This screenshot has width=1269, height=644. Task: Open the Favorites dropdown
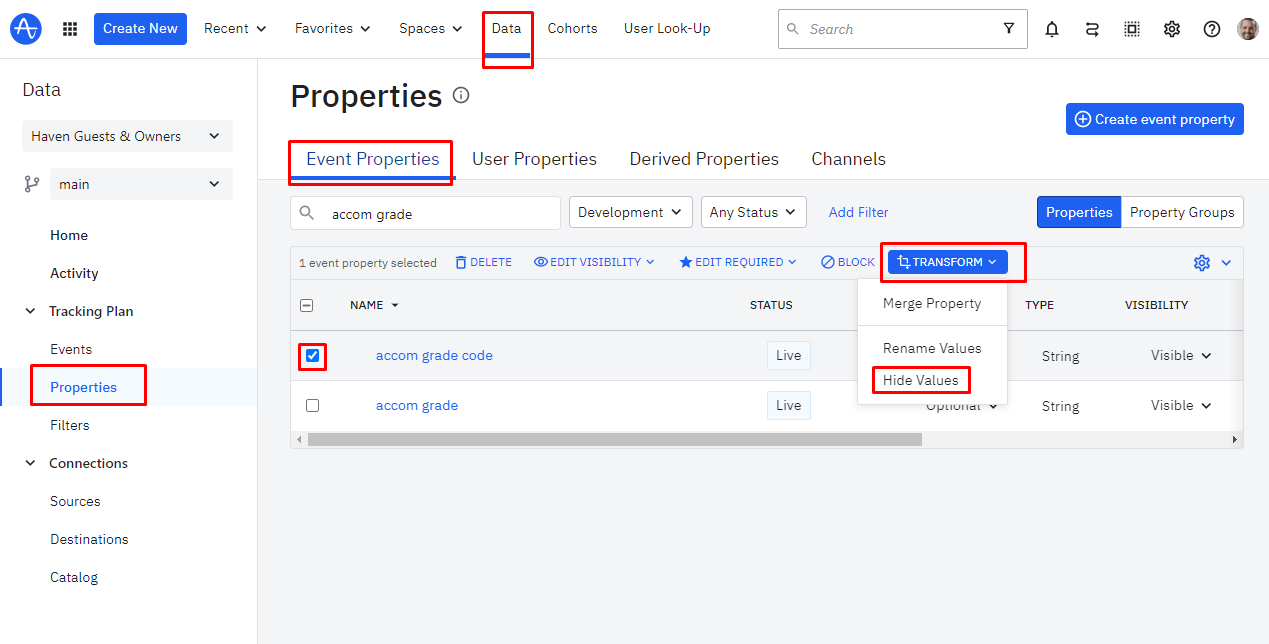click(x=332, y=29)
